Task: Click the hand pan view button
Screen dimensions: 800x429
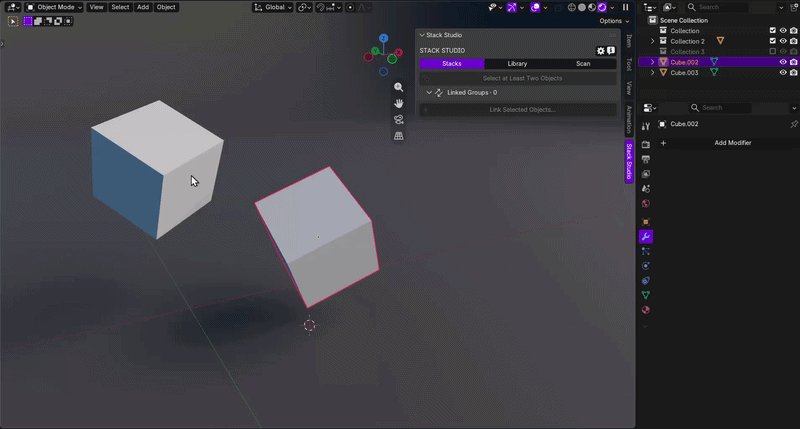Action: pos(398,104)
